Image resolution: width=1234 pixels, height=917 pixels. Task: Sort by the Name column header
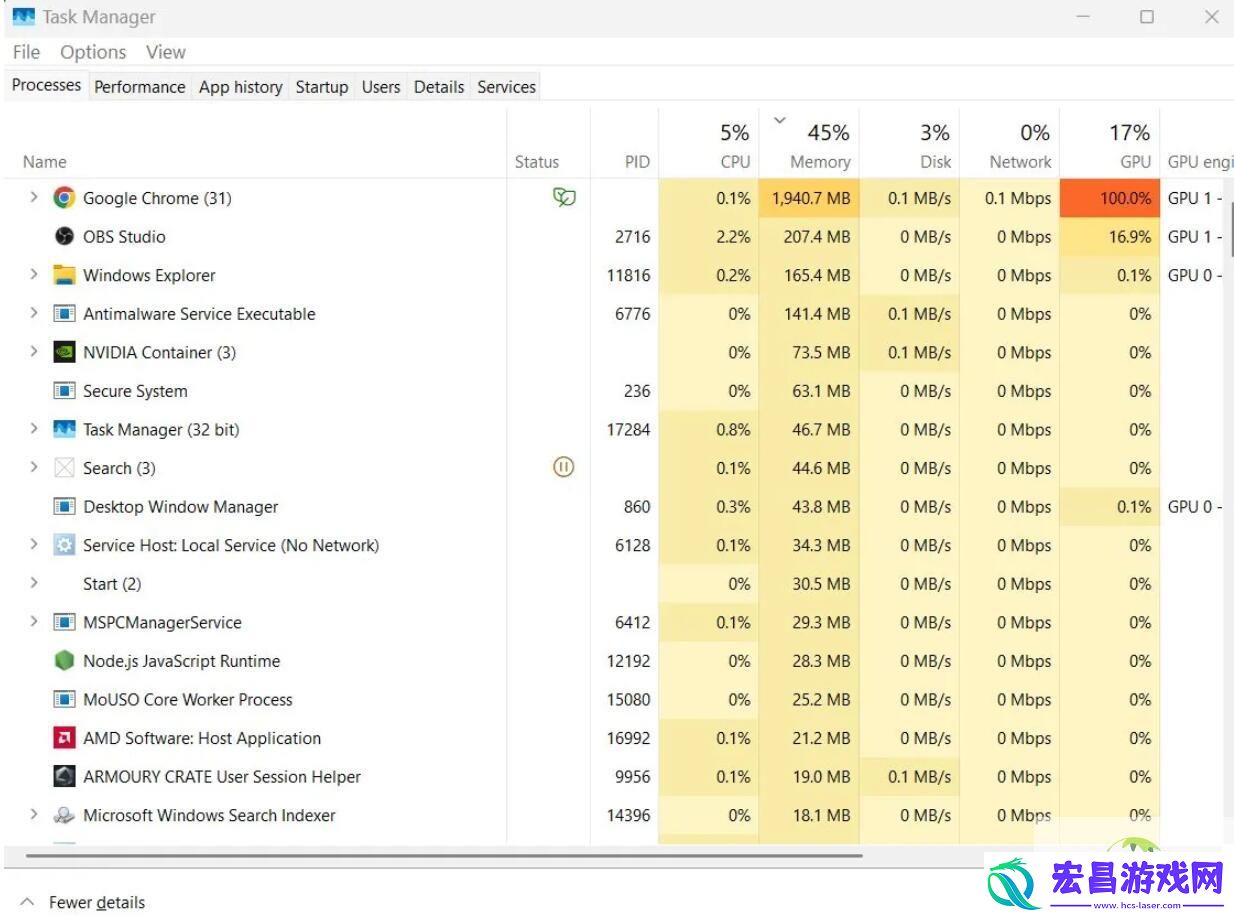point(255,143)
